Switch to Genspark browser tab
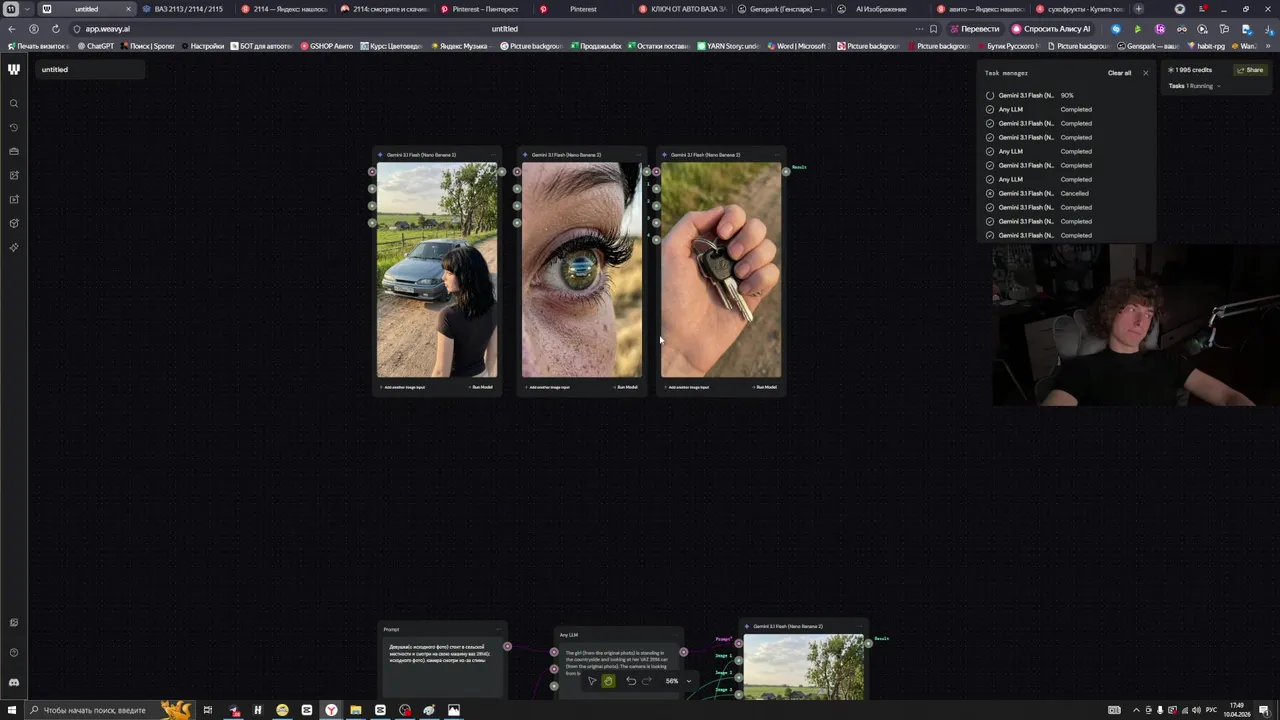Screen dimensions: 1280x720 781,9
